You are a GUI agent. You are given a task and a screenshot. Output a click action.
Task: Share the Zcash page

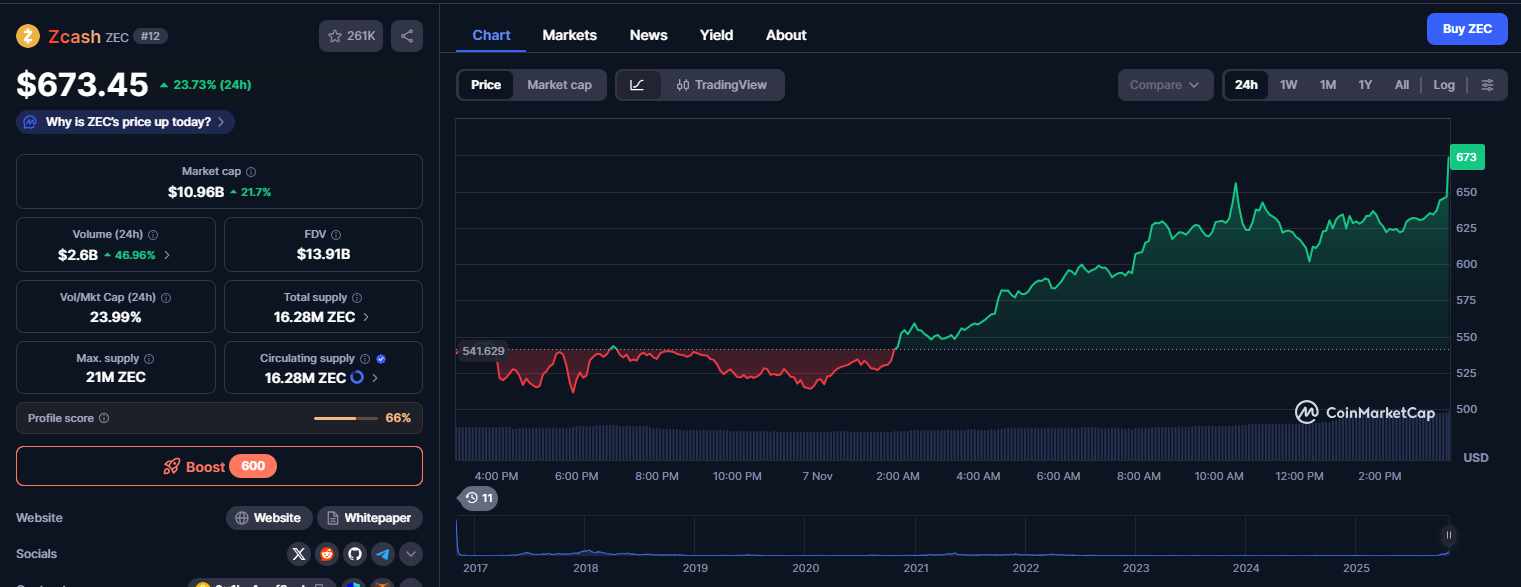(x=406, y=35)
